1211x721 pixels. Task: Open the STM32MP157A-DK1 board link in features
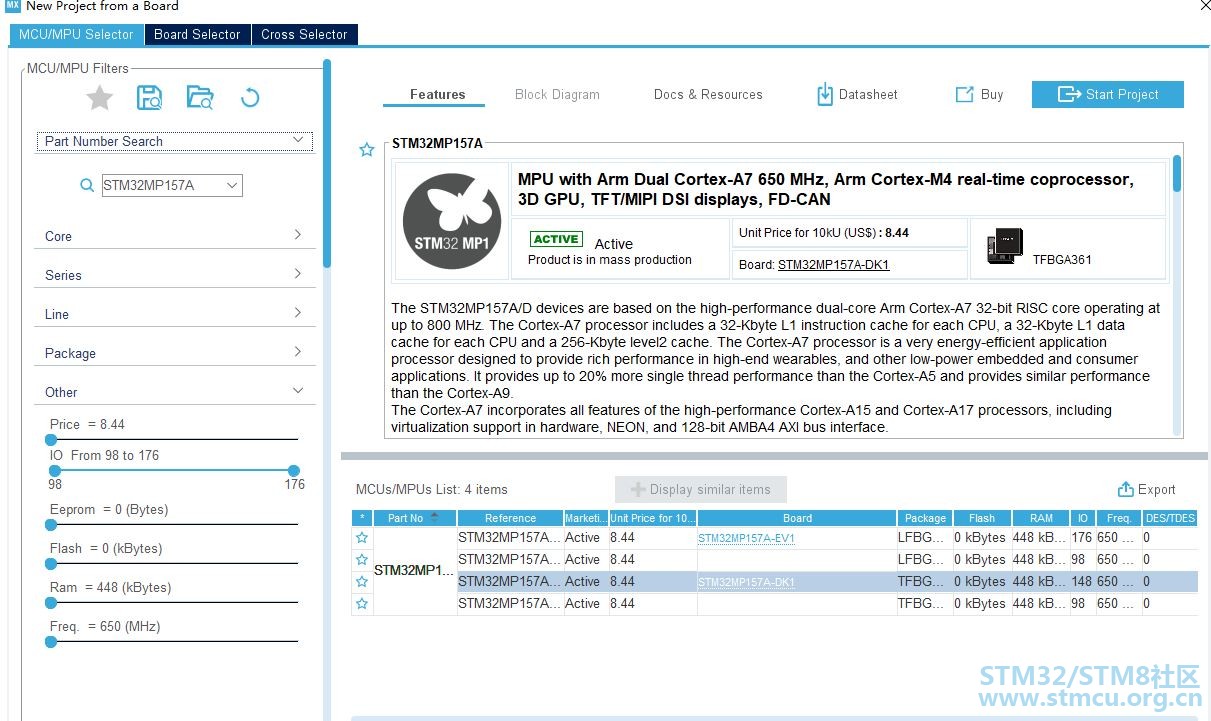[833, 265]
